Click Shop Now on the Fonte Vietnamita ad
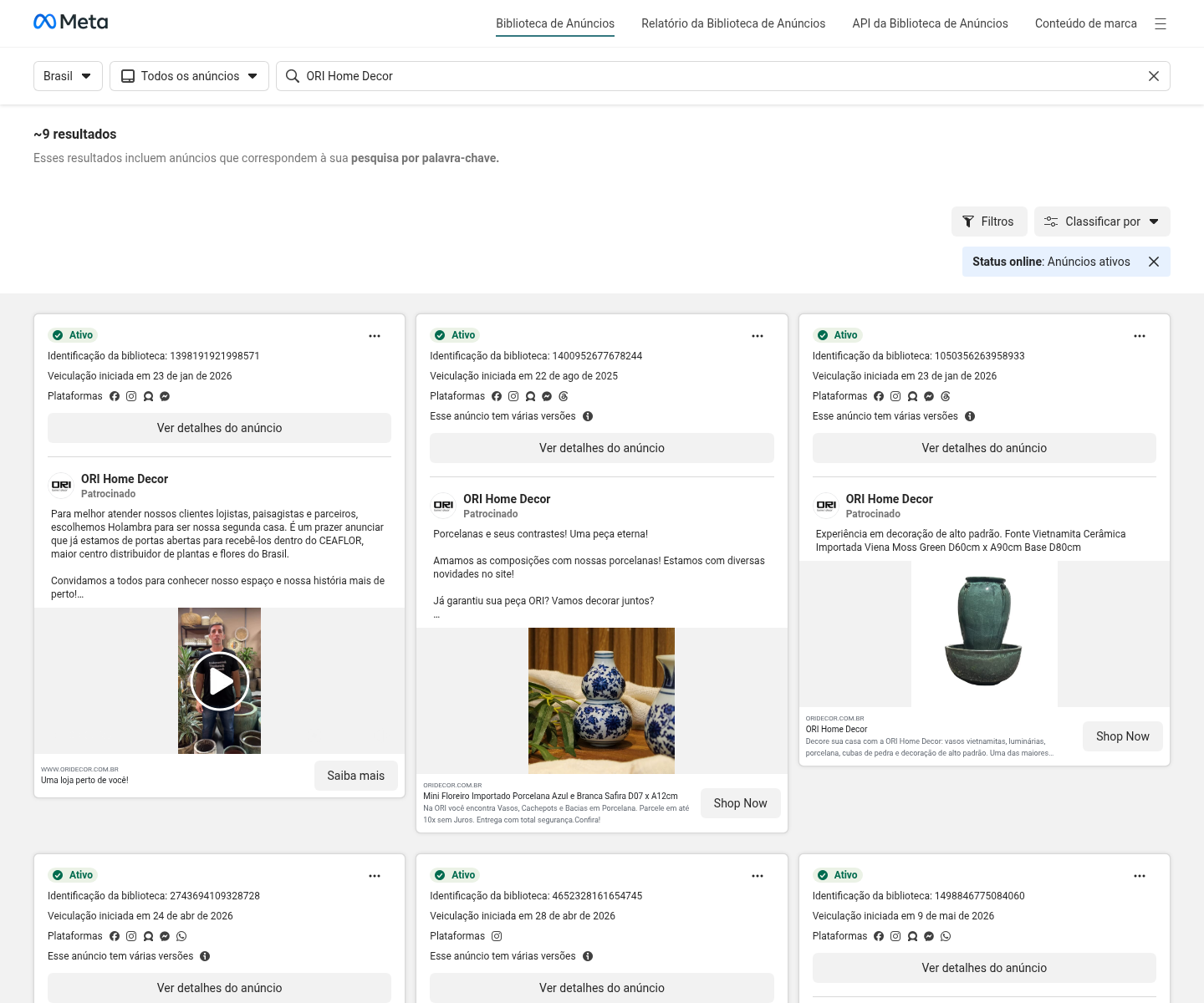The height and width of the screenshot is (1003, 1204). (x=1122, y=736)
